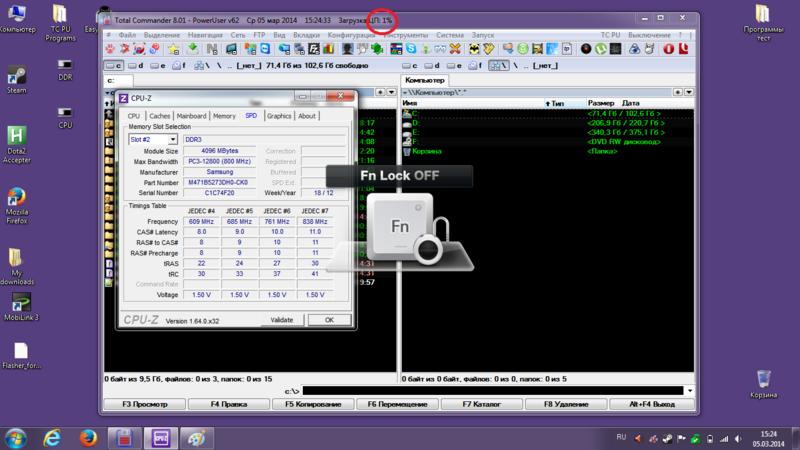The width and height of the screenshot is (800, 450).
Task: Open Firefox from the taskbar
Action: [88, 438]
